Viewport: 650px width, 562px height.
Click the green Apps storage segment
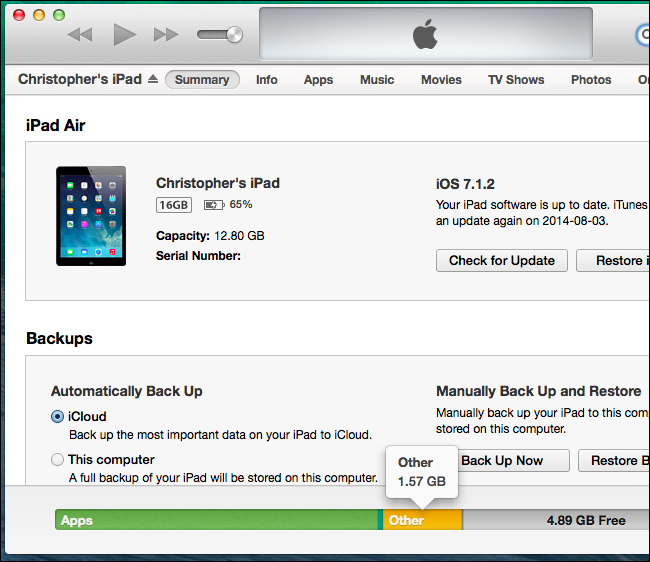click(x=216, y=520)
